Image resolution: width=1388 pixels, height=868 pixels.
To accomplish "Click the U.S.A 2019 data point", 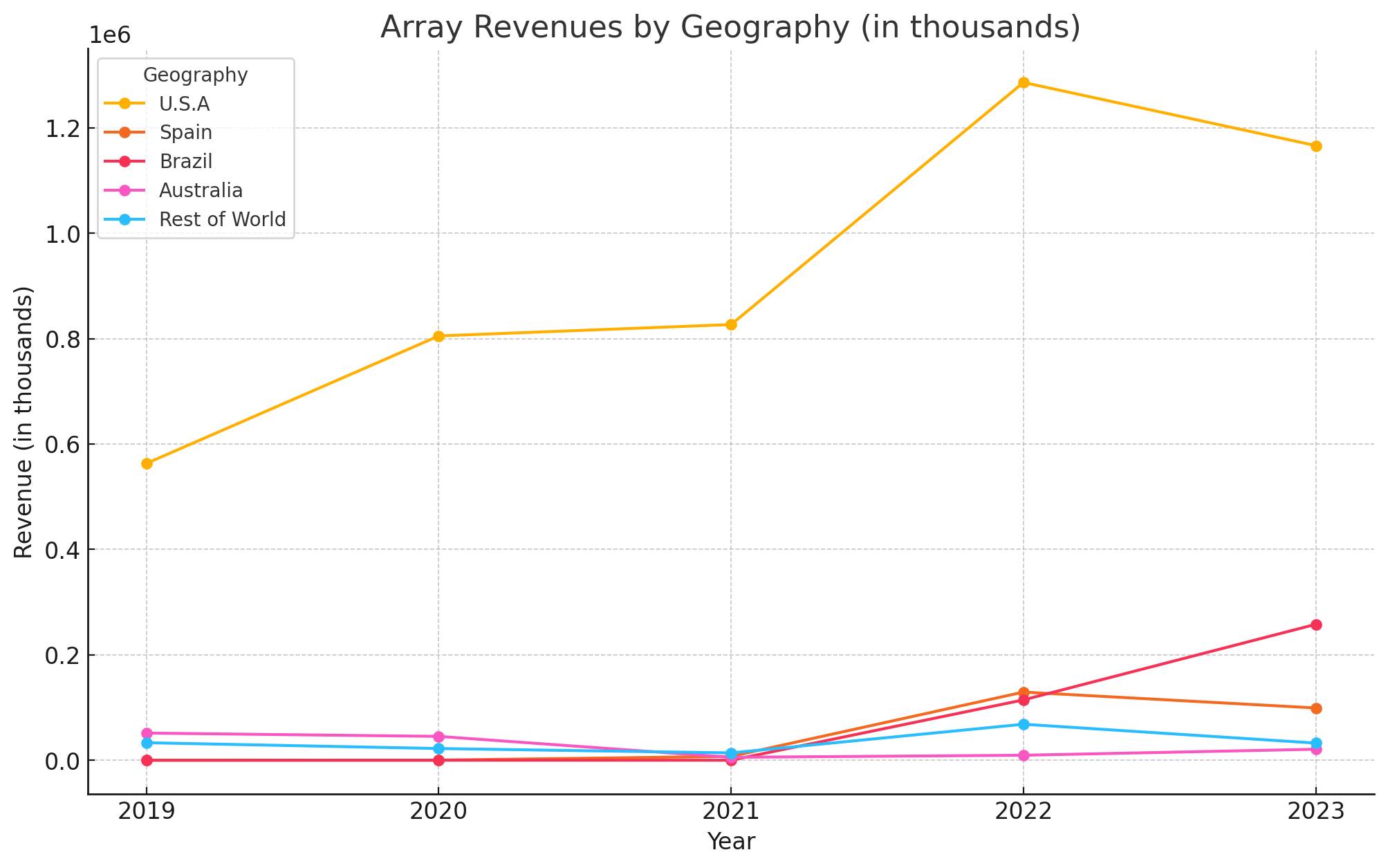I will [x=147, y=463].
